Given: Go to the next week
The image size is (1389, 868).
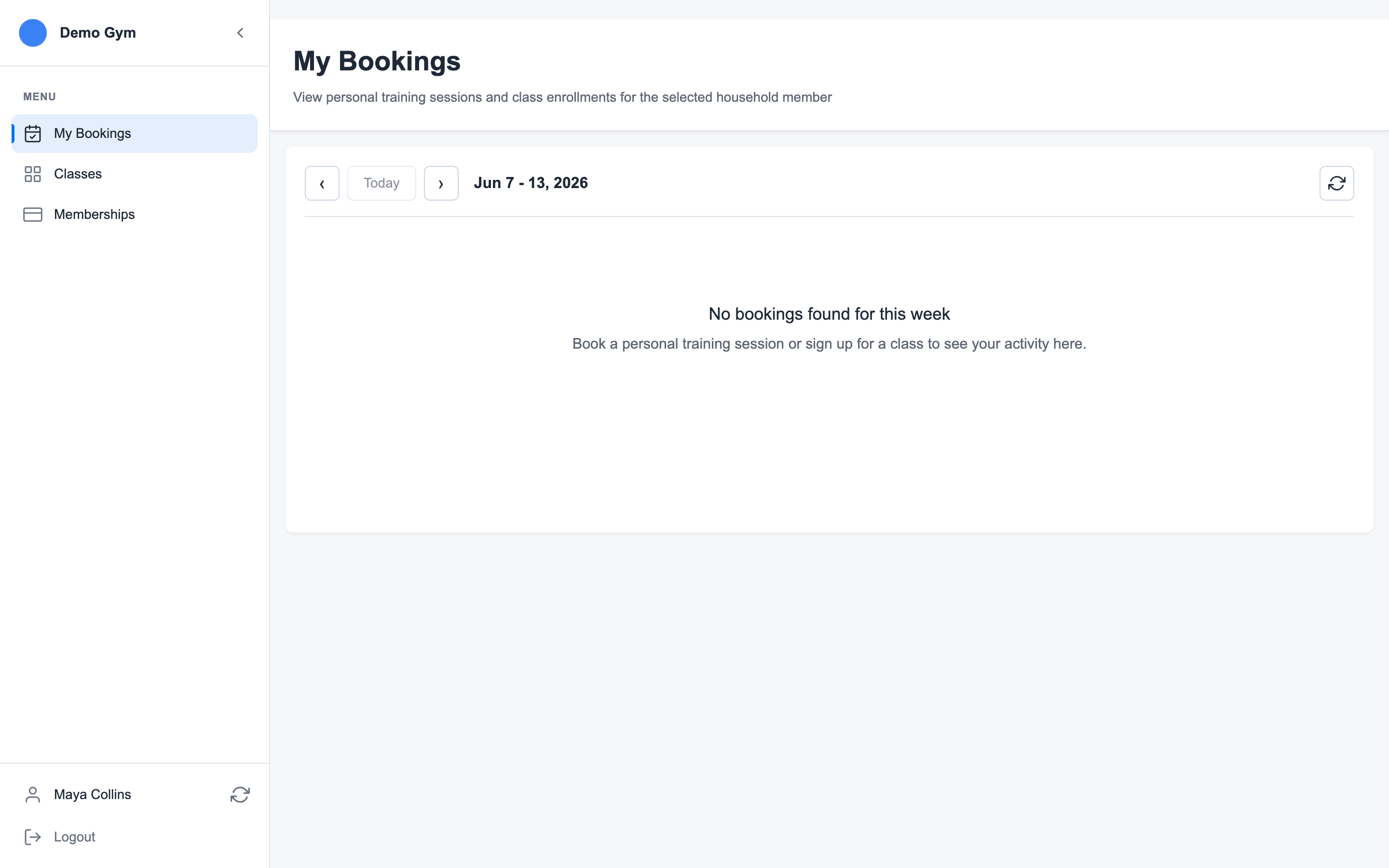Looking at the screenshot, I should click(x=441, y=183).
